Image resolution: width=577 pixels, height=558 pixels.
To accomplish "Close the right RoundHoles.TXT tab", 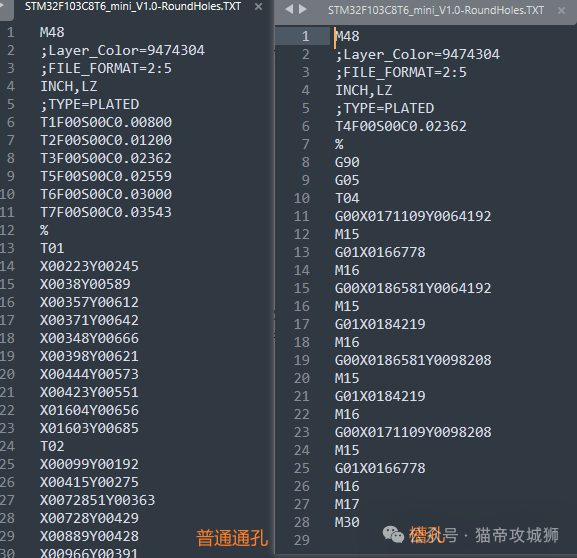I will [562, 11].
